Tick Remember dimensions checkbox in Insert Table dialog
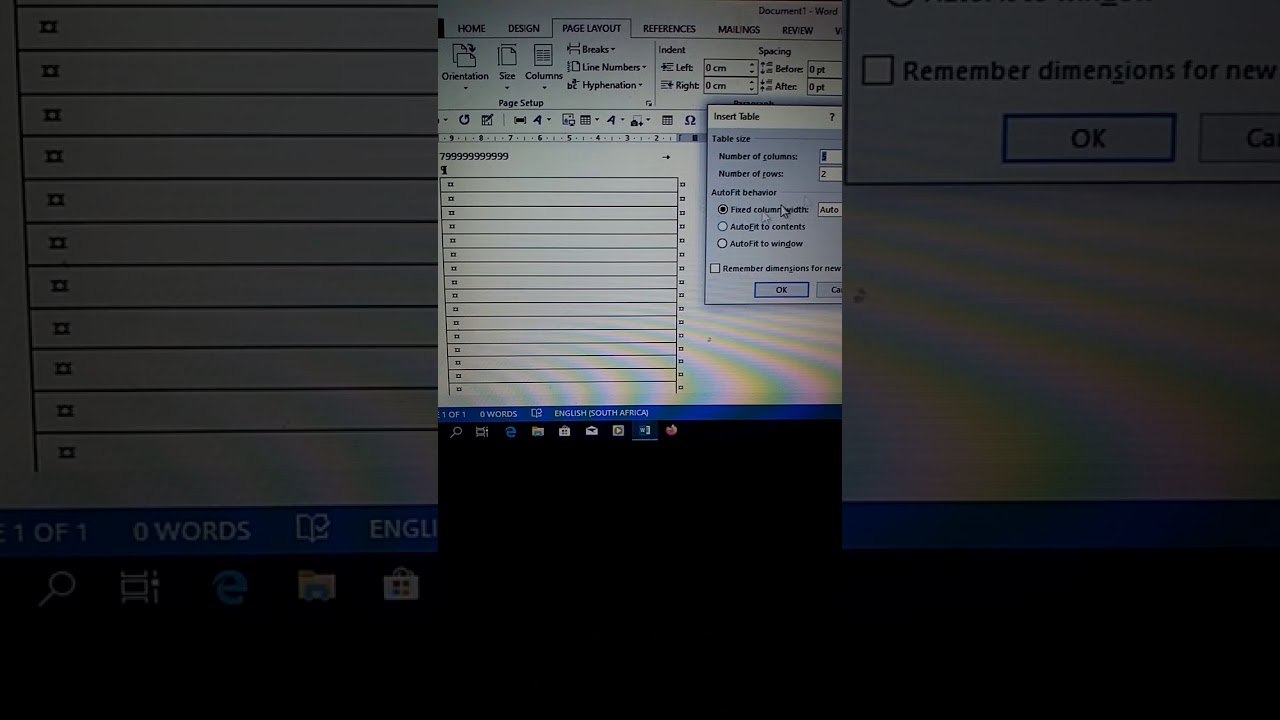This screenshot has height=720, width=1280. tap(715, 269)
